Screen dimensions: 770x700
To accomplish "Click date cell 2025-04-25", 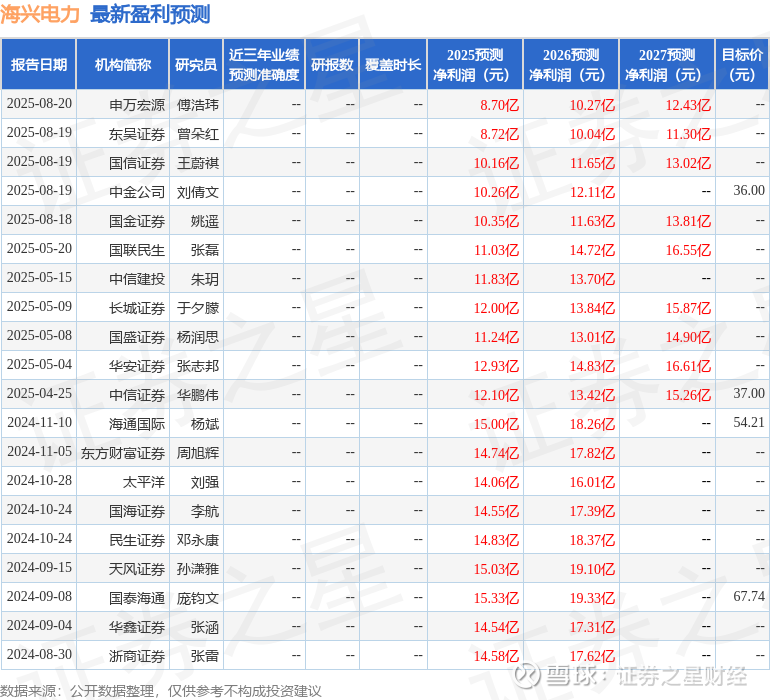I will point(39,393).
